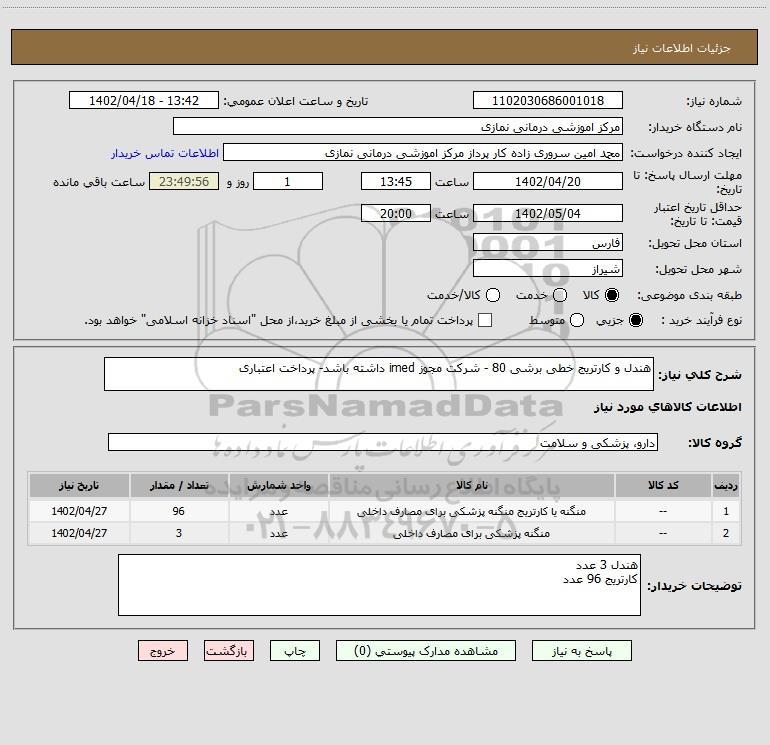770x745 pixels.
Task: Click the تاریخ نیاز column header
Action: click(79, 485)
